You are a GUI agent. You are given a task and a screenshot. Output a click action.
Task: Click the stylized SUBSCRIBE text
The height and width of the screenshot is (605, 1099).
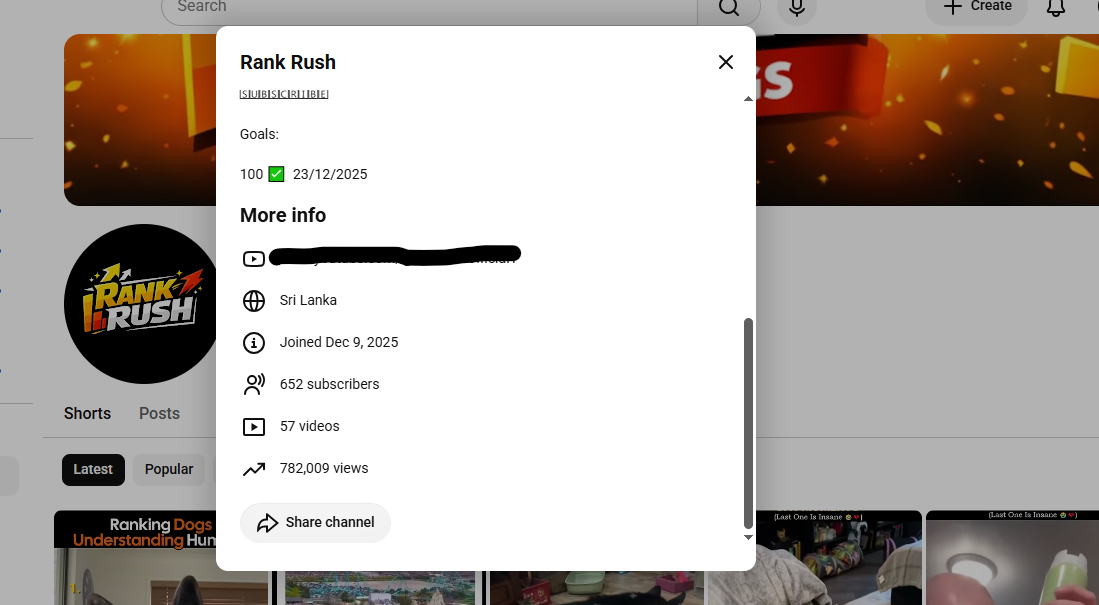284,94
